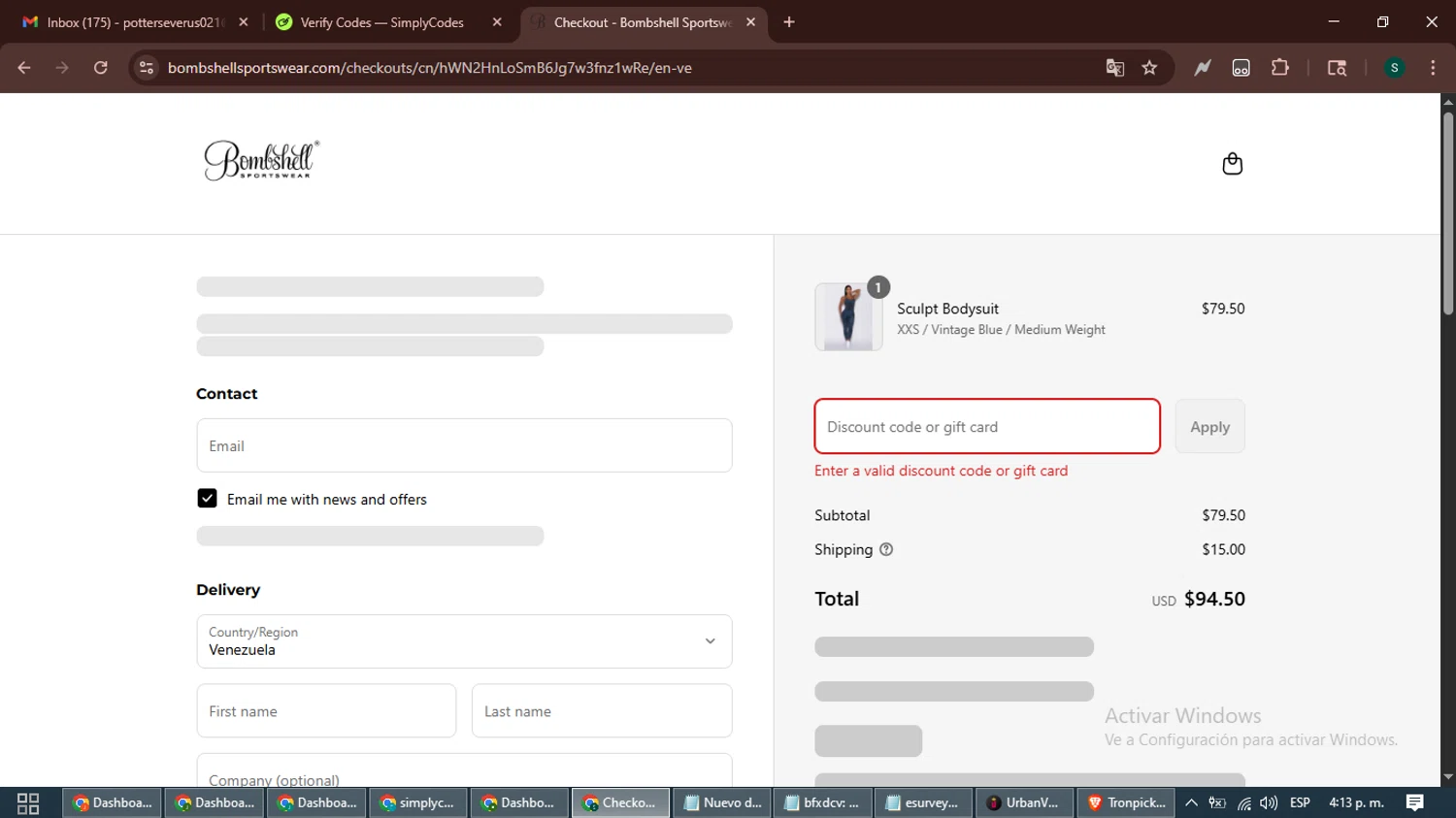Screen dimensions: 1456x818
Task: Close the Verify Codes SimplyCodes tab
Action: tap(497, 22)
